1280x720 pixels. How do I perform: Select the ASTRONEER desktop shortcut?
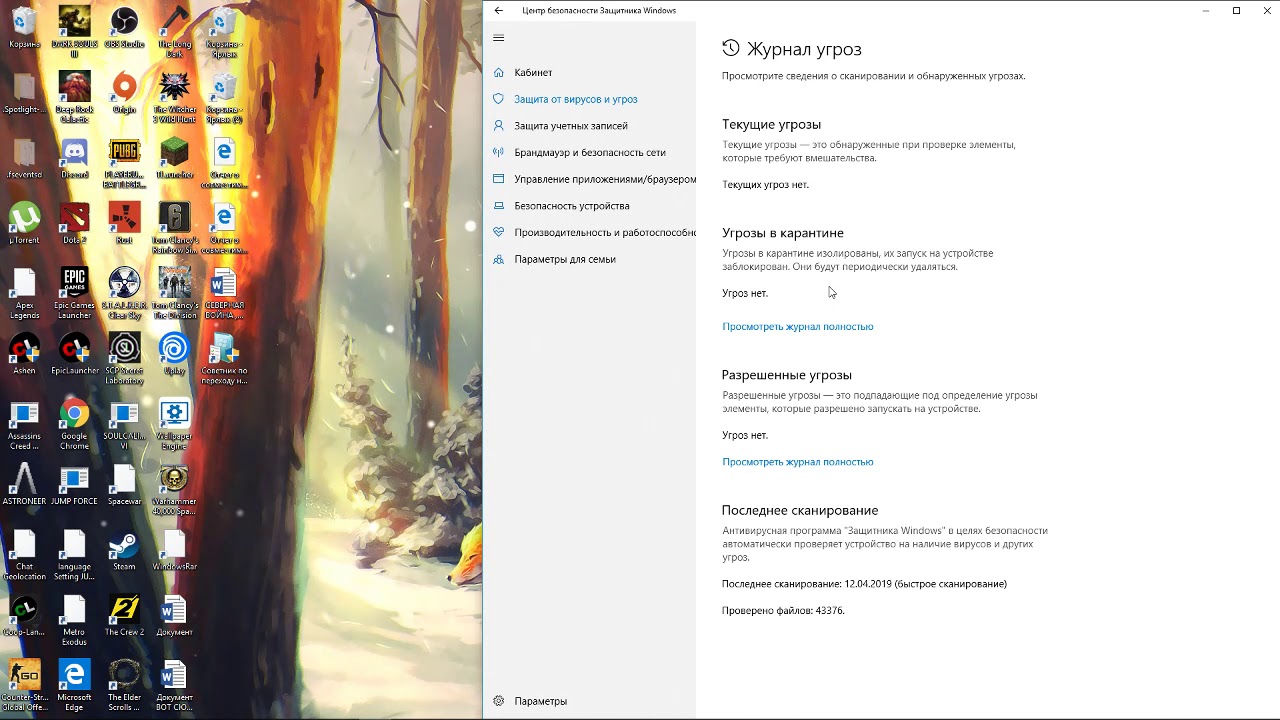[24, 485]
